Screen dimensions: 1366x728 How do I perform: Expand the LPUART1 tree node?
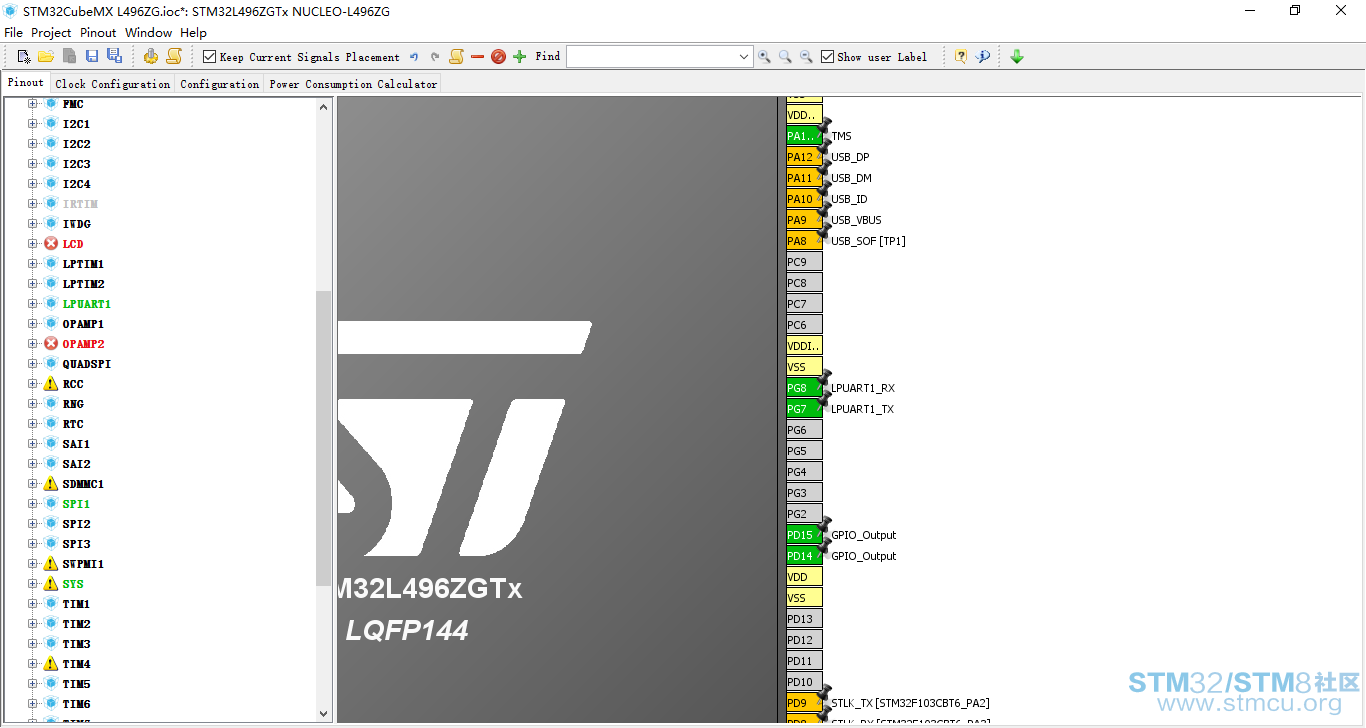(32, 304)
